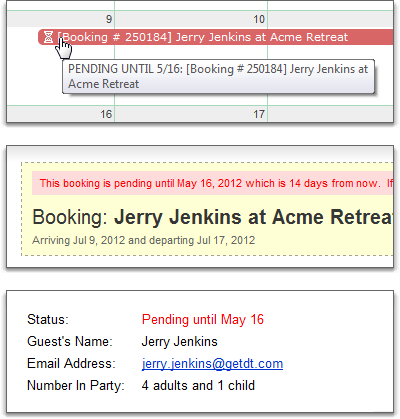
Task: Open booking #250184 Jerry Jenkins calendar event
Action: (x=216, y=37)
